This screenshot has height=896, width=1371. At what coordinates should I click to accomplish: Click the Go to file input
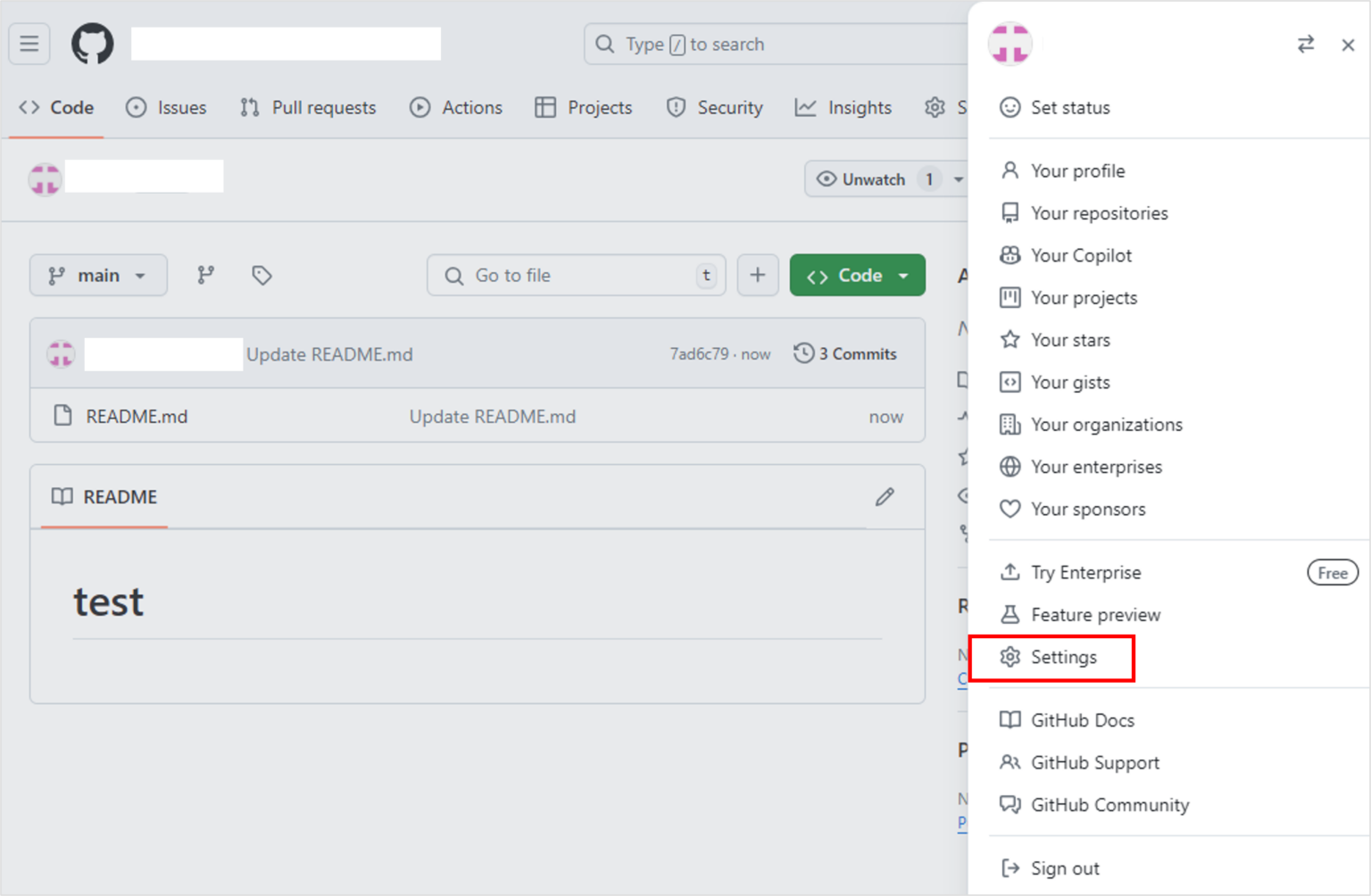pyautogui.click(x=577, y=275)
